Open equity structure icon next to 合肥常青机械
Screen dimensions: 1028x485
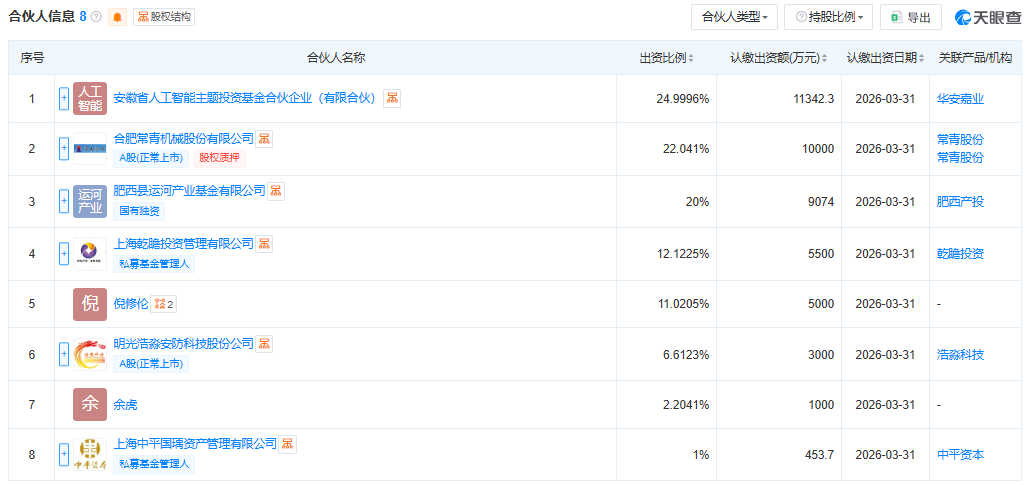click(265, 139)
